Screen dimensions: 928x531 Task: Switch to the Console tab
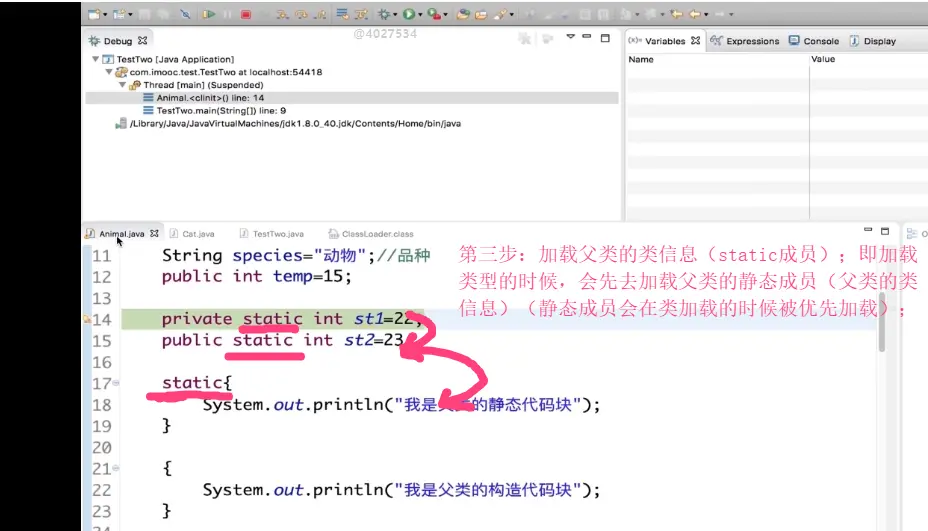pos(814,41)
